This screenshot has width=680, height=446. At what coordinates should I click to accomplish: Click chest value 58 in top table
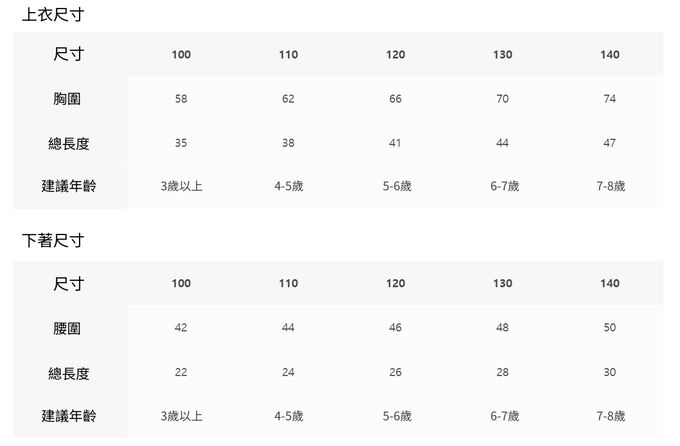point(181,99)
